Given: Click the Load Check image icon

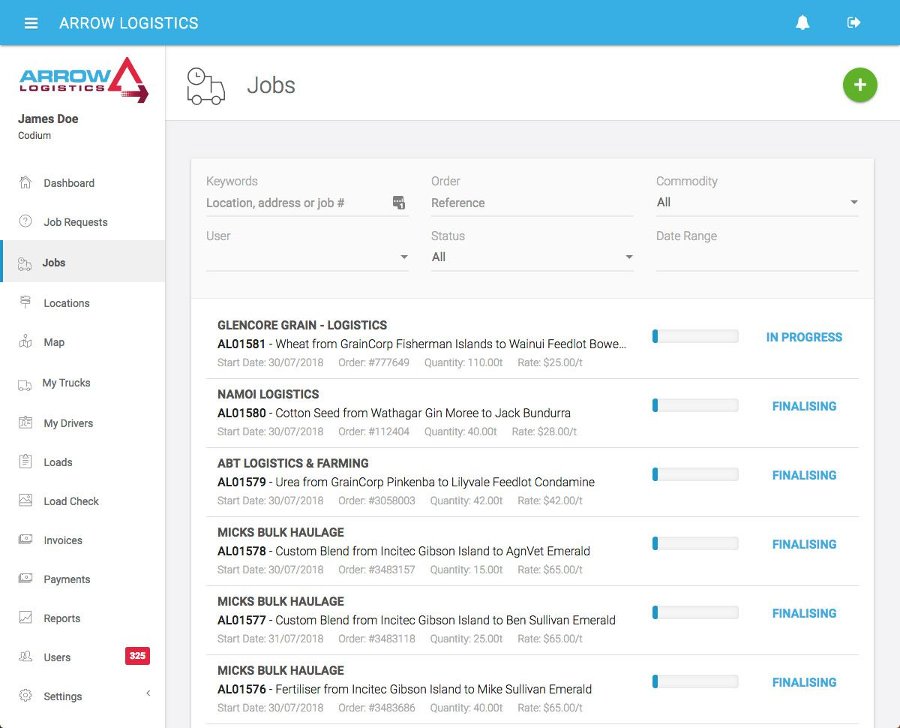Looking at the screenshot, I should coord(25,500).
